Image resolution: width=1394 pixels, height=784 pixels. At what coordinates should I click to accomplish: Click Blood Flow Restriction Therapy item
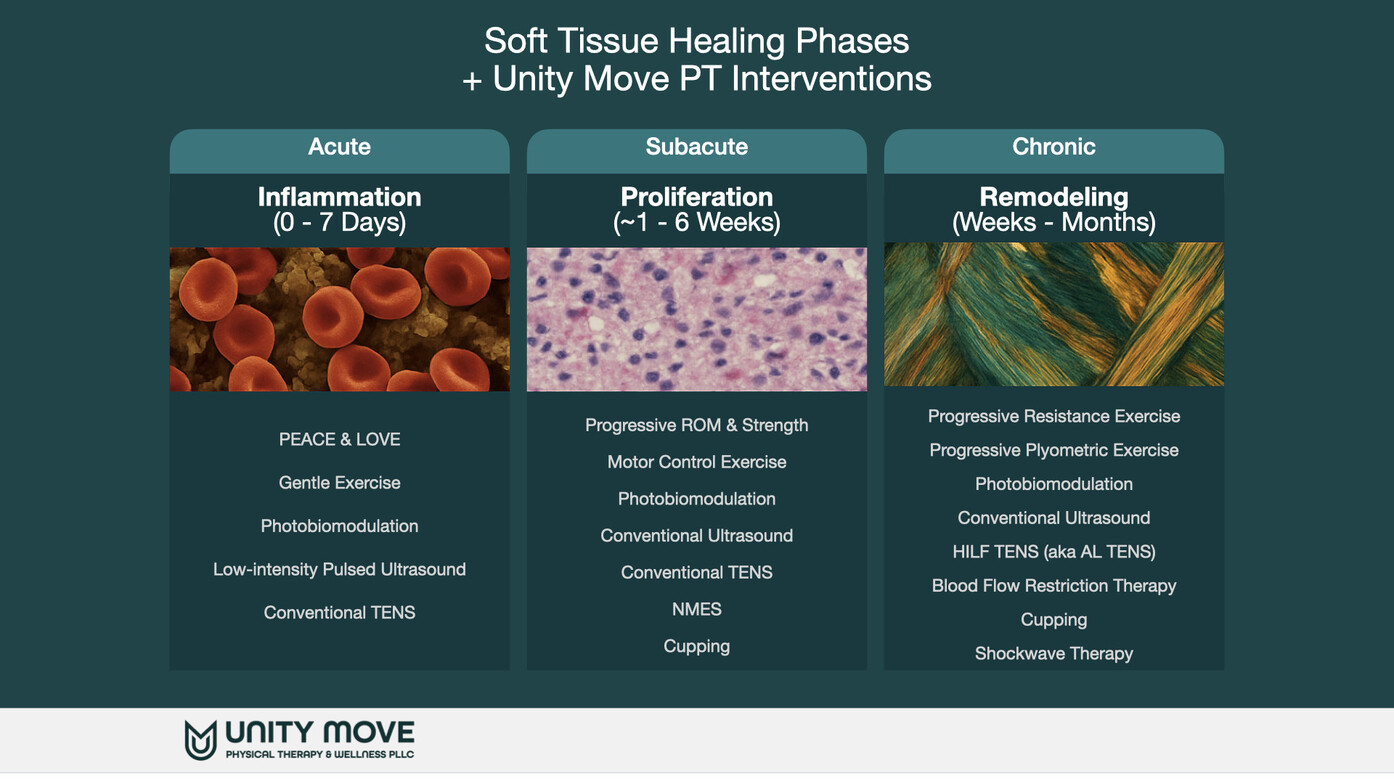pyautogui.click(x=1053, y=586)
